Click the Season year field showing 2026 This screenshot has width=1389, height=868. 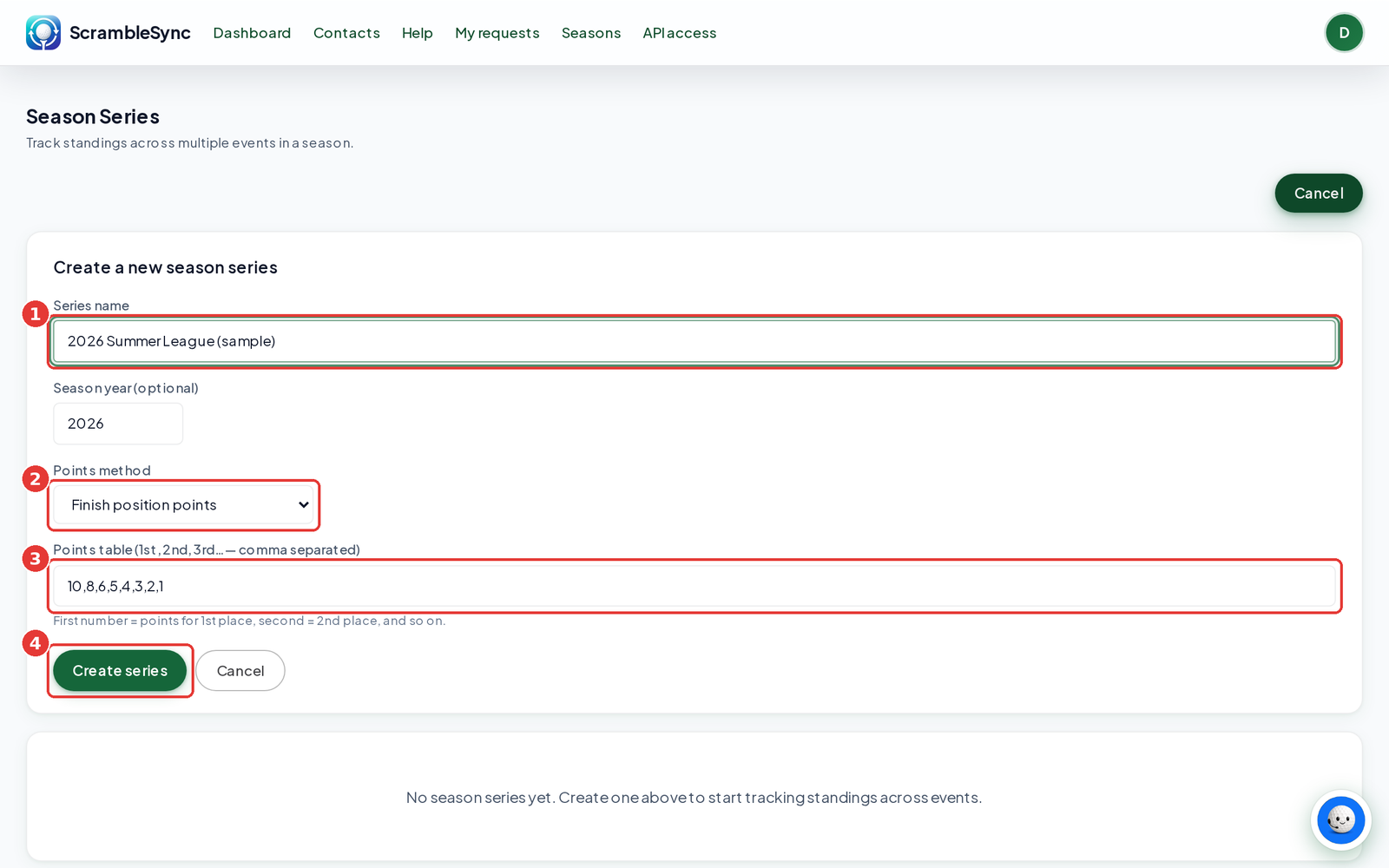tap(118, 424)
